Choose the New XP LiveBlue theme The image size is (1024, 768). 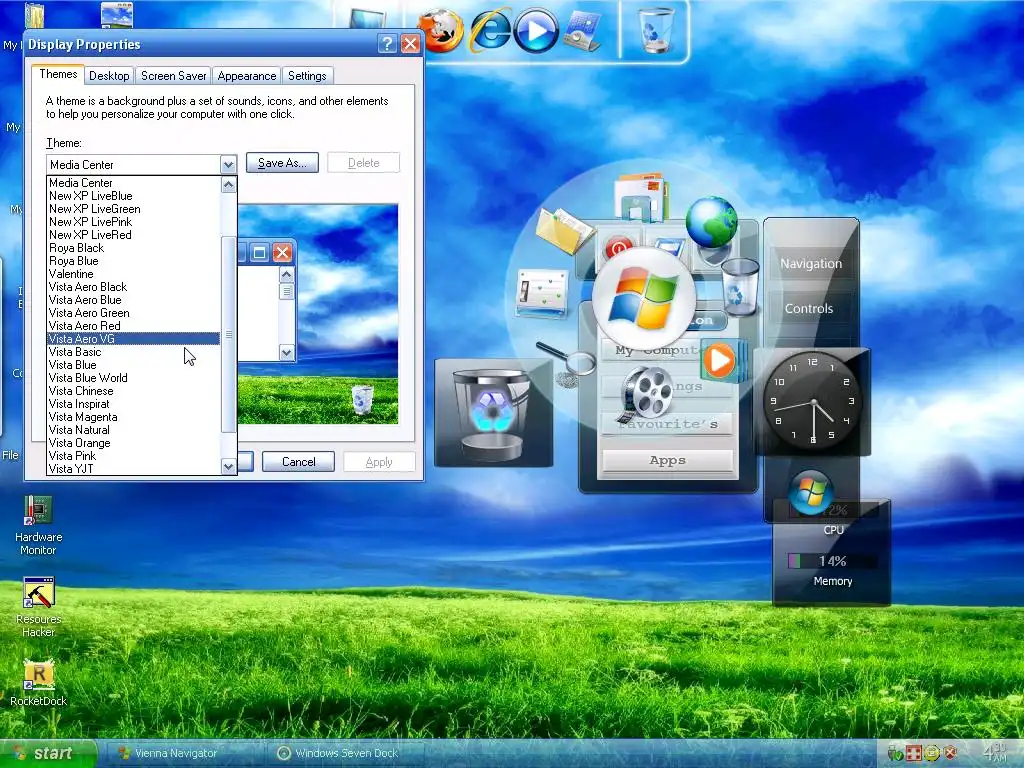coord(133,196)
